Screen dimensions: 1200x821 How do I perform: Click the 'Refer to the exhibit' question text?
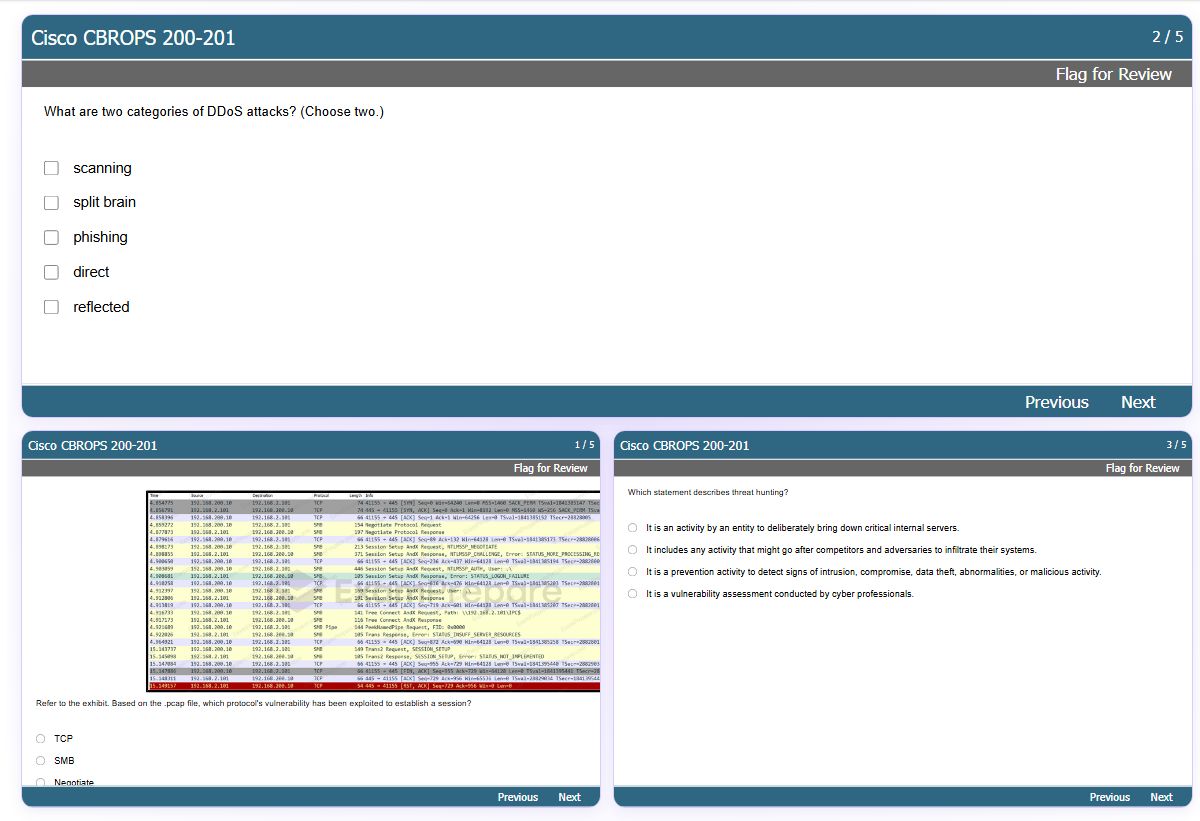[254, 703]
